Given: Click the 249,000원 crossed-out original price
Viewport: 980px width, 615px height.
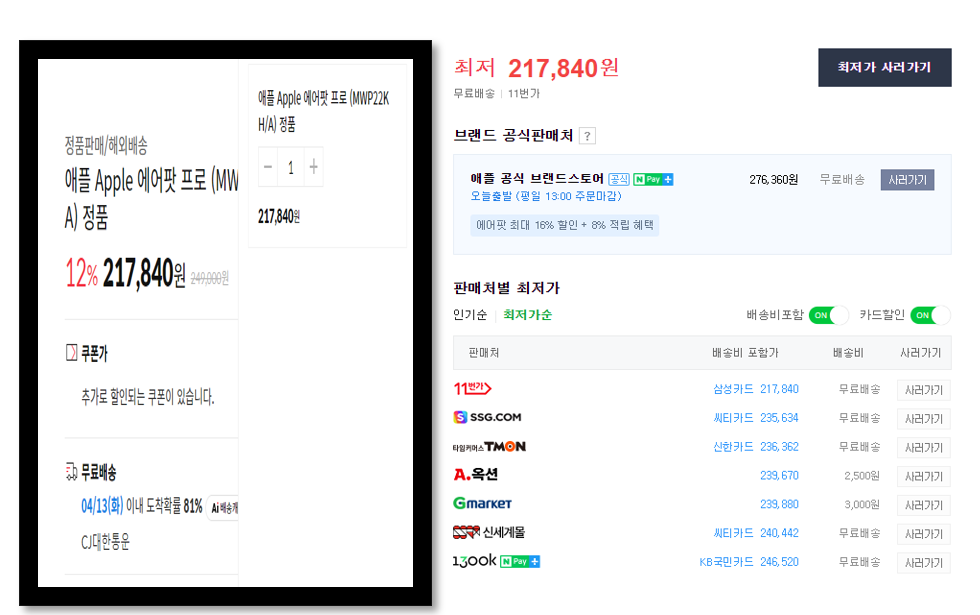Looking at the screenshot, I should [x=209, y=278].
